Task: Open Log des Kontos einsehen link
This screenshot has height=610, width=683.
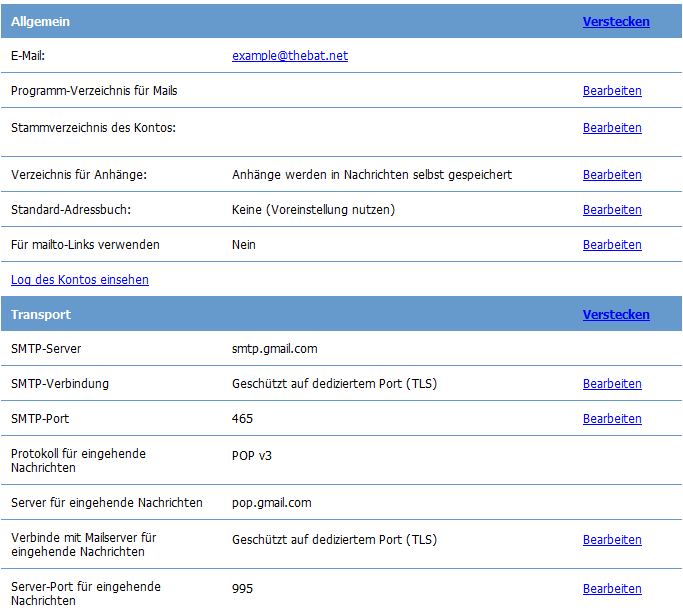Action: tap(80, 279)
